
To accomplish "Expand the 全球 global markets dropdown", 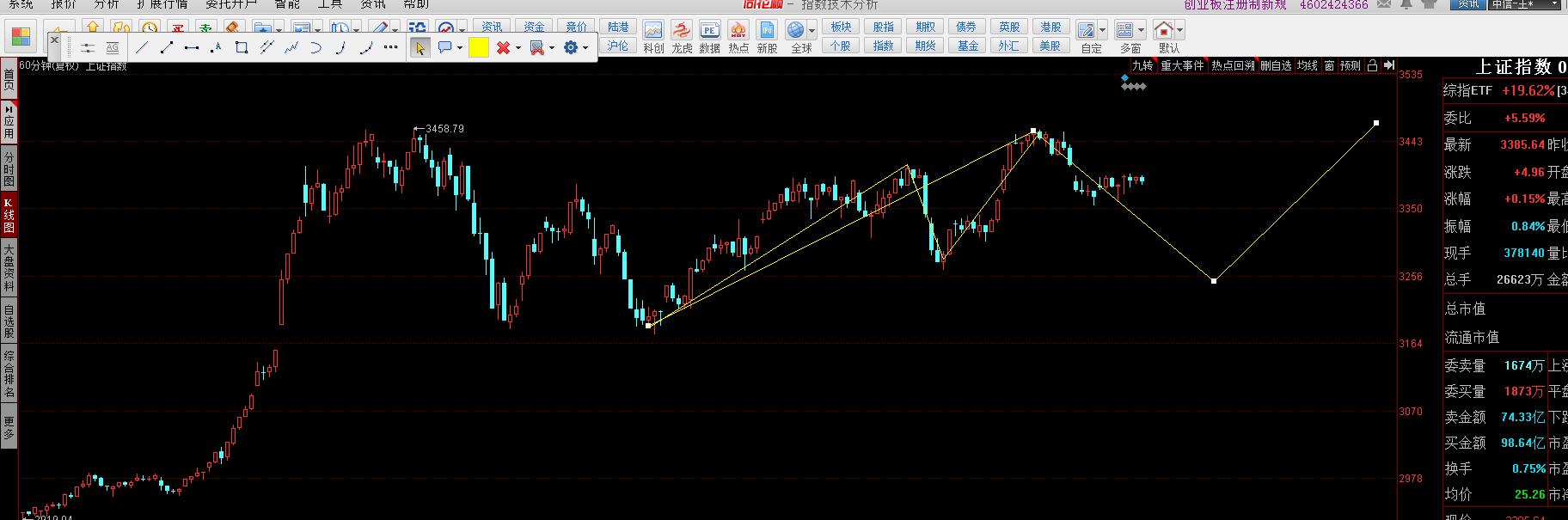I will (x=812, y=32).
